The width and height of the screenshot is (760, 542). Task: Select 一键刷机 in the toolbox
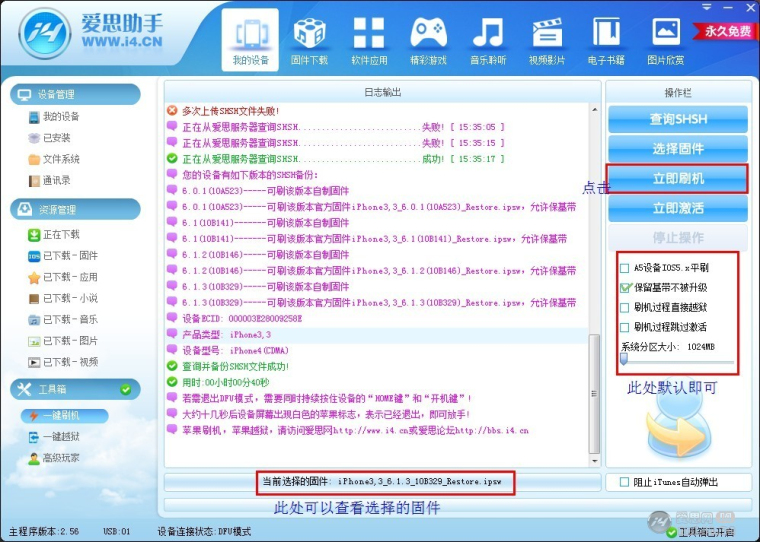click(x=64, y=415)
